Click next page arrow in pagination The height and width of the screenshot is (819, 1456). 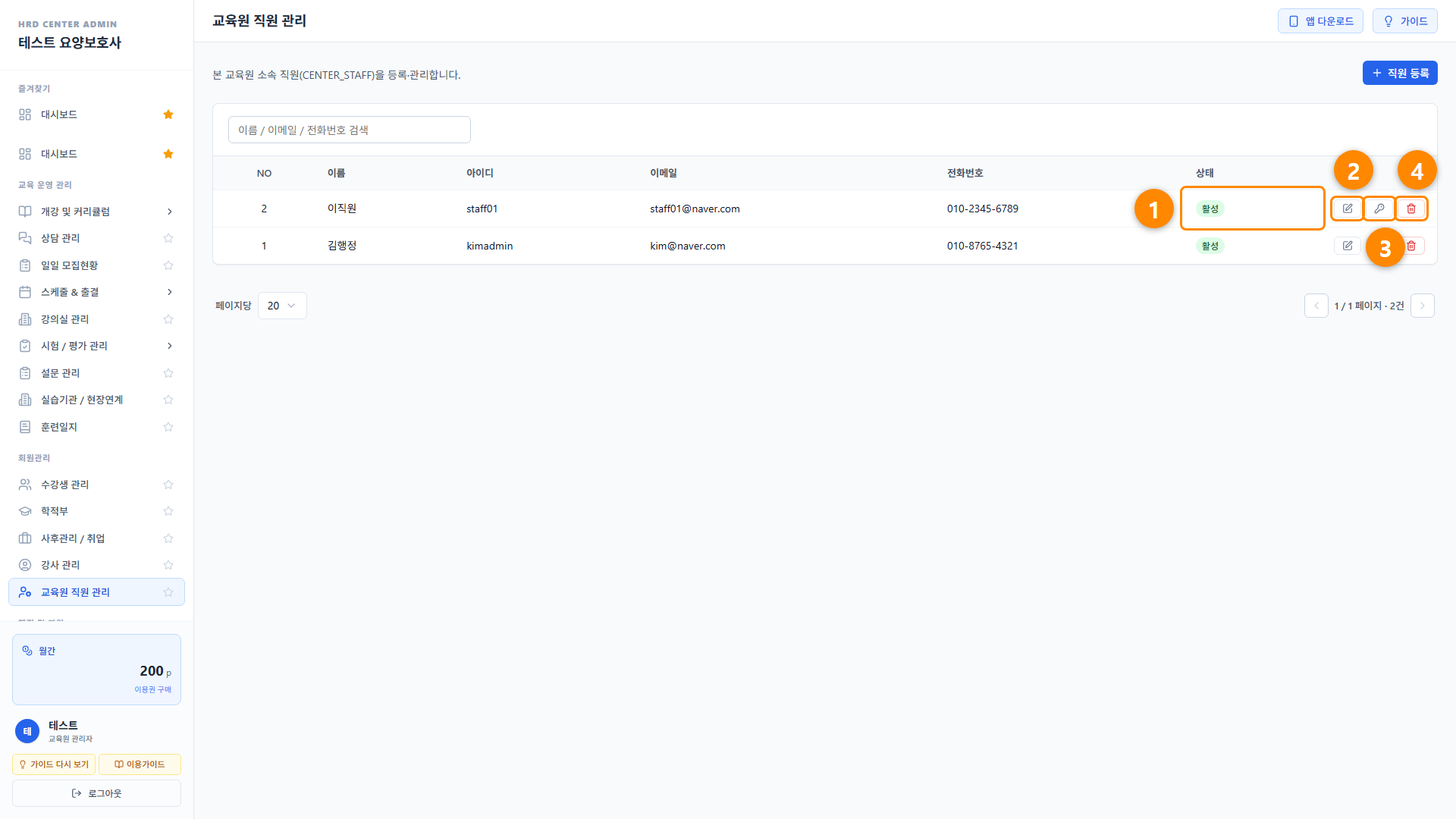coord(1423,306)
